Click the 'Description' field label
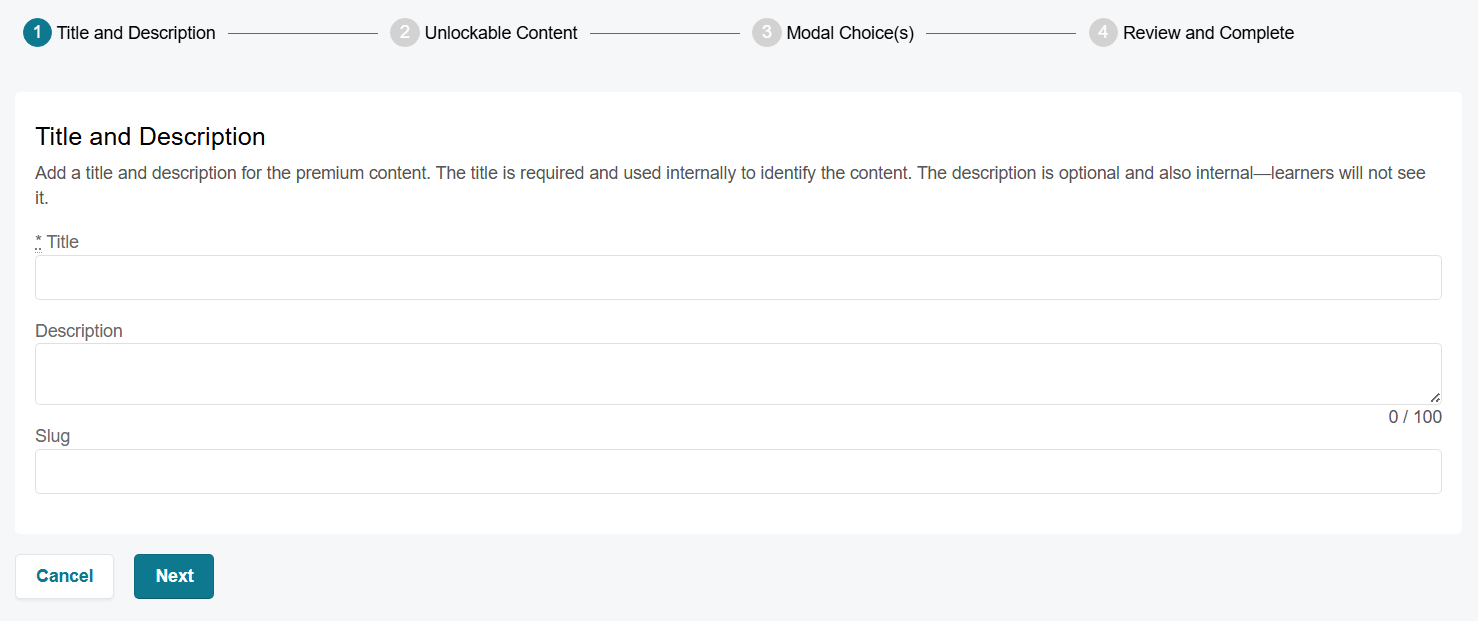1478x621 pixels. 79,331
